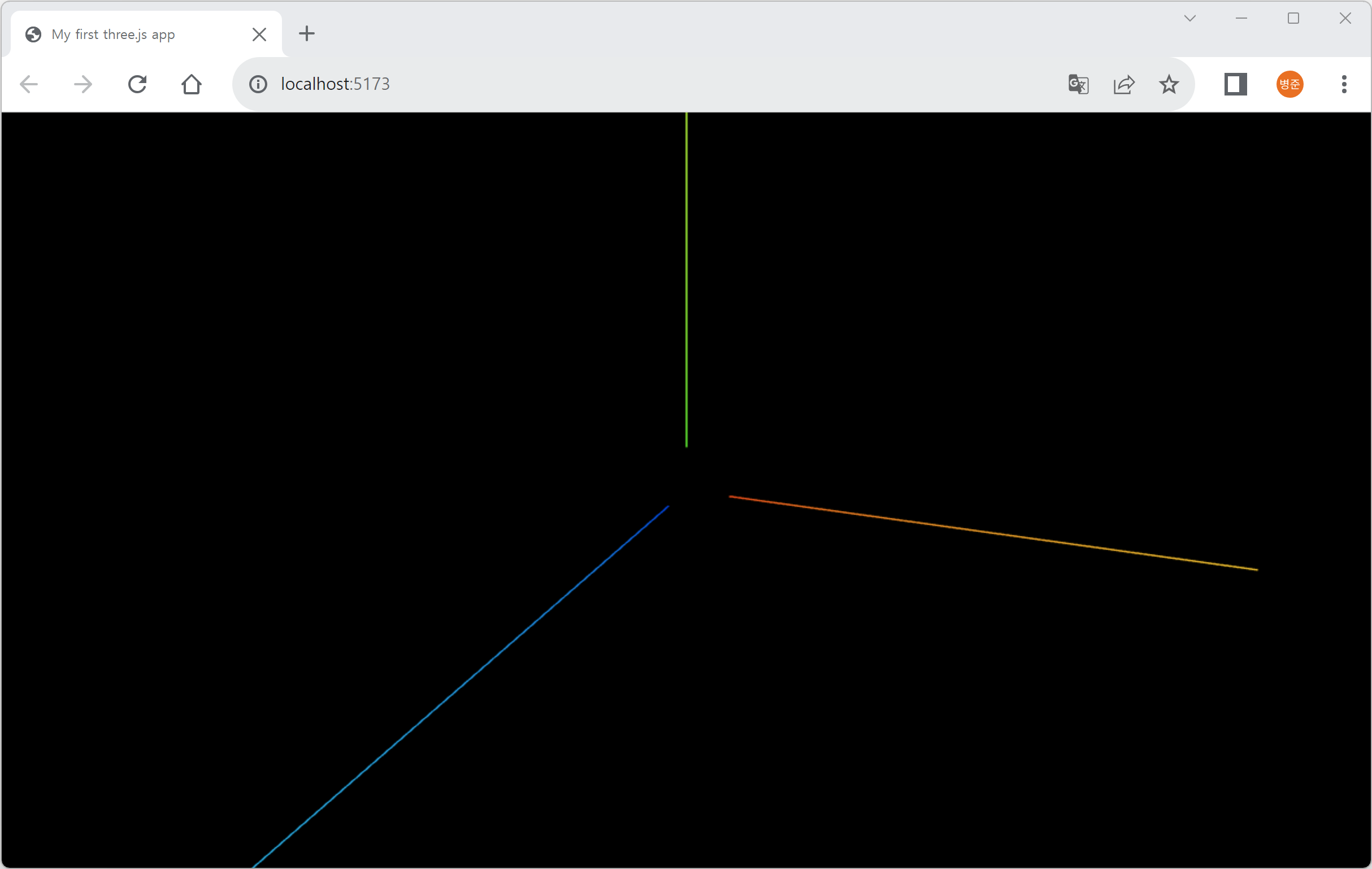
Task: Focus the localhost:5173 address bar
Action: tap(627, 84)
